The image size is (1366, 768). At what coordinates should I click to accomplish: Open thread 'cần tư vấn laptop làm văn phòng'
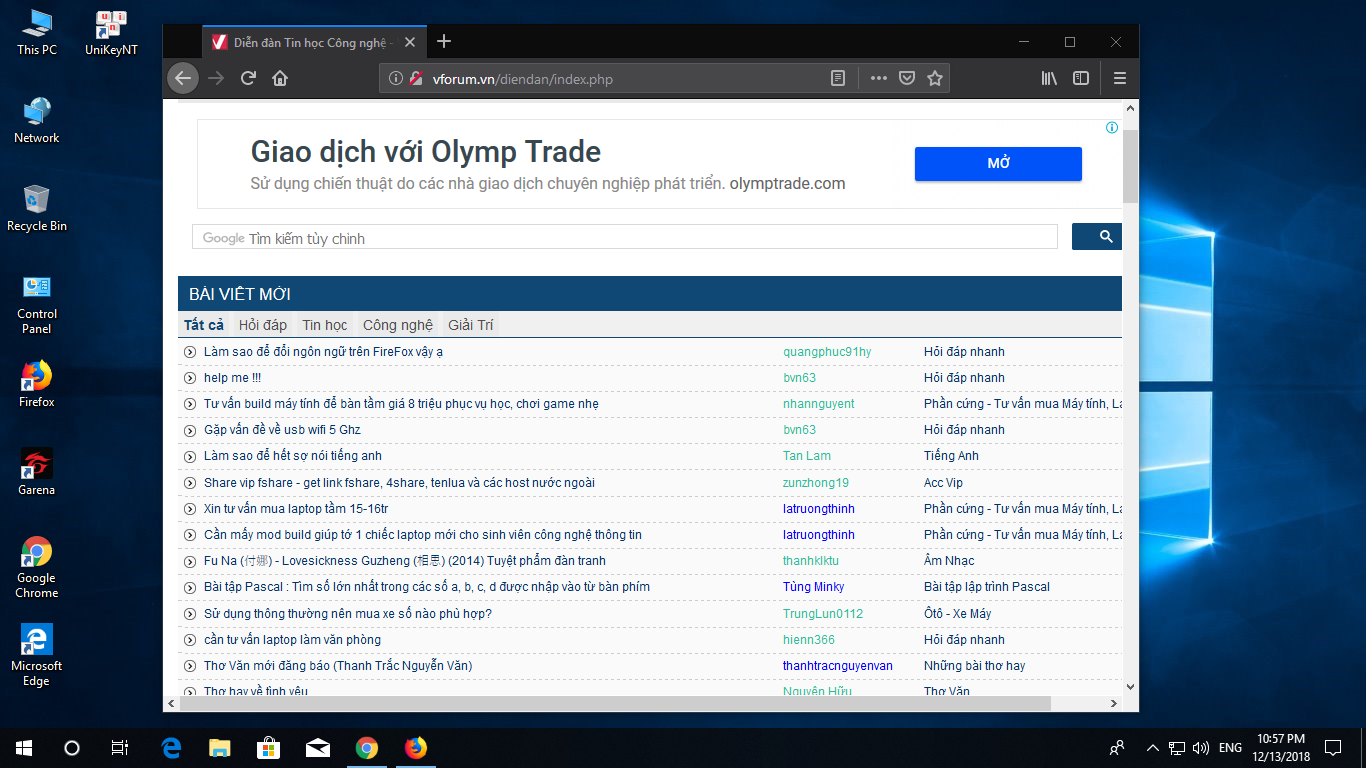click(x=292, y=640)
